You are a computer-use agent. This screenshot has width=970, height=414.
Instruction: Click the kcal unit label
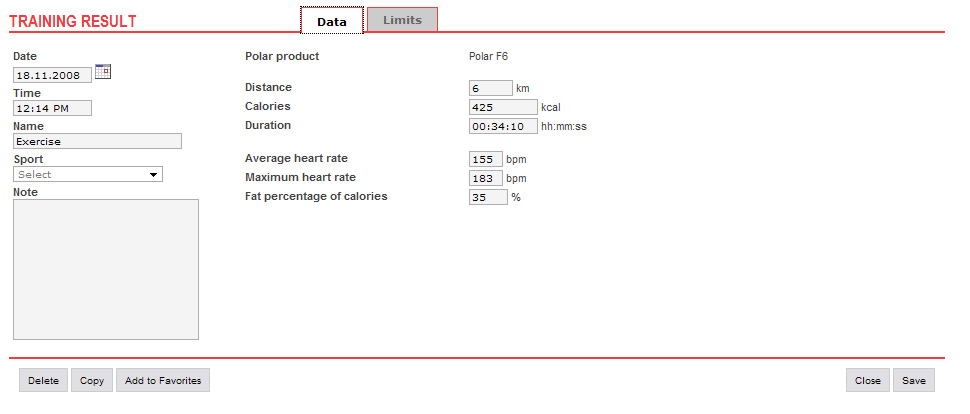pyautogui.click(x=551, y=108)
